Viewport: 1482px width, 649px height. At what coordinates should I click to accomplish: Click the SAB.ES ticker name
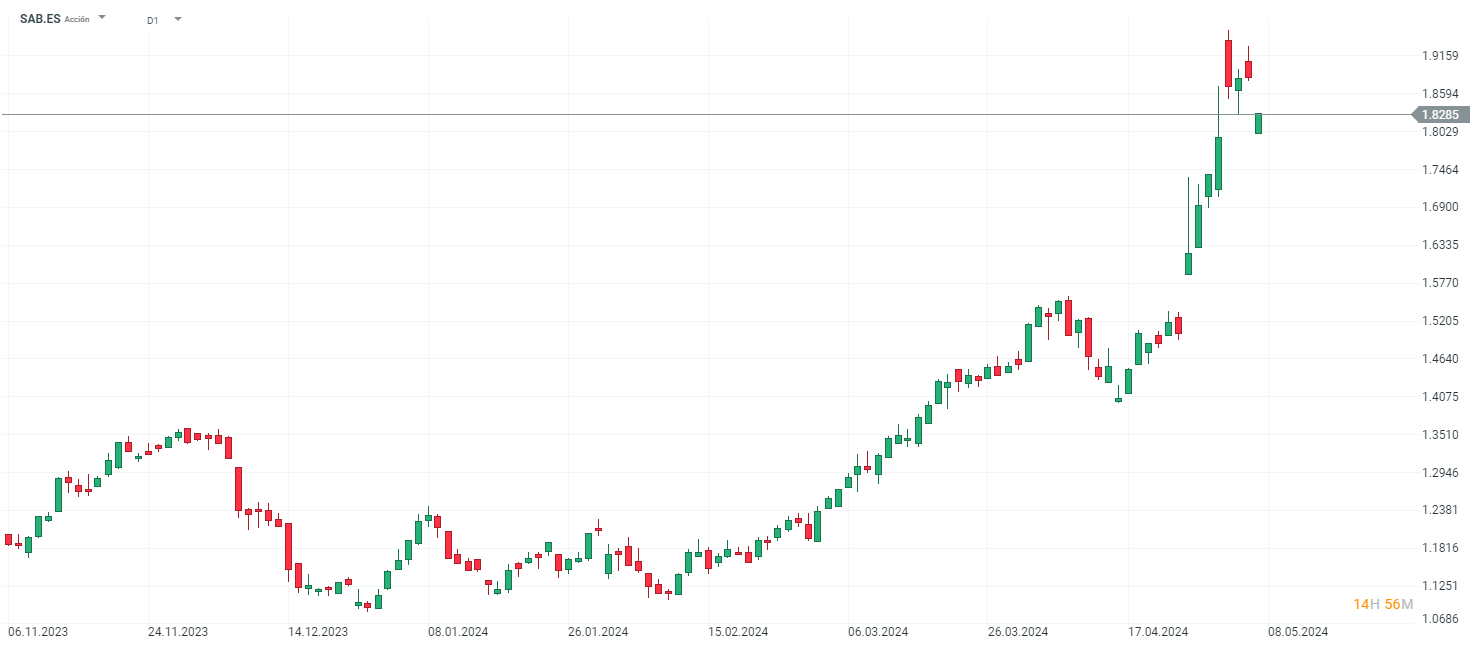pos(40,18)
